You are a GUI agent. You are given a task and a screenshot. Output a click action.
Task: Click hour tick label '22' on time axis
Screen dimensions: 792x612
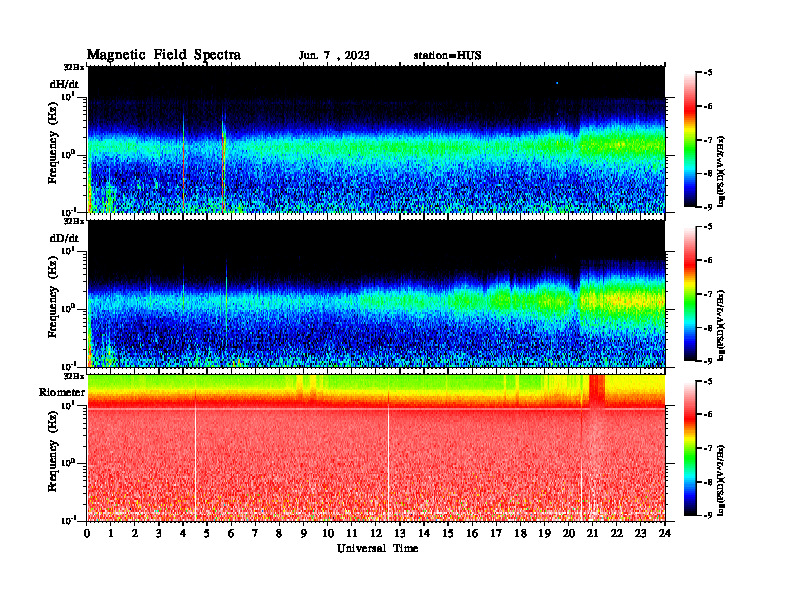(617, 533)
